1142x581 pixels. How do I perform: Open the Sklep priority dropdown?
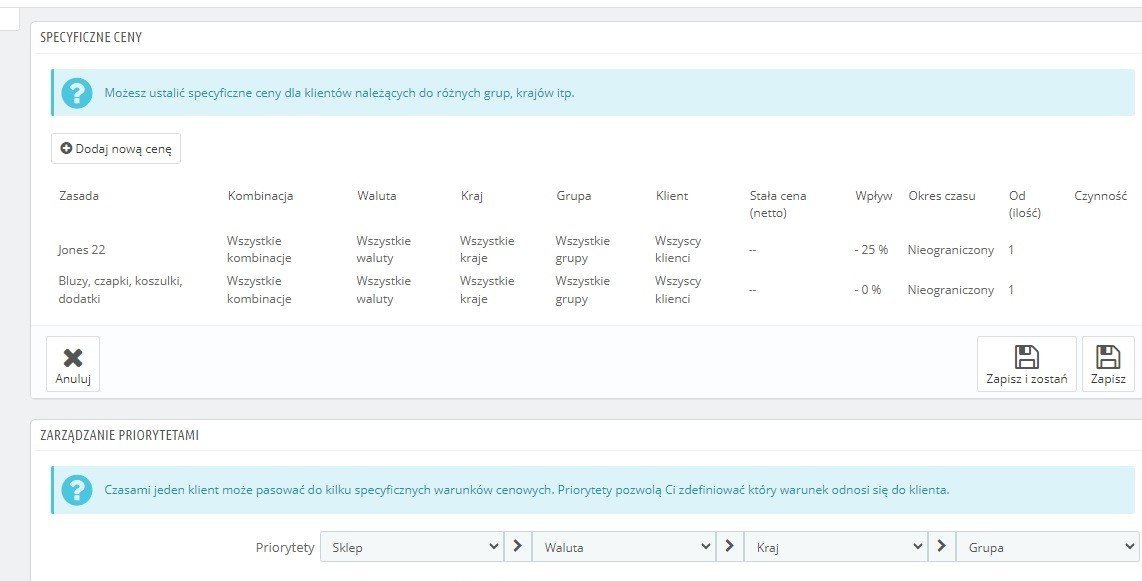[411, 547]
